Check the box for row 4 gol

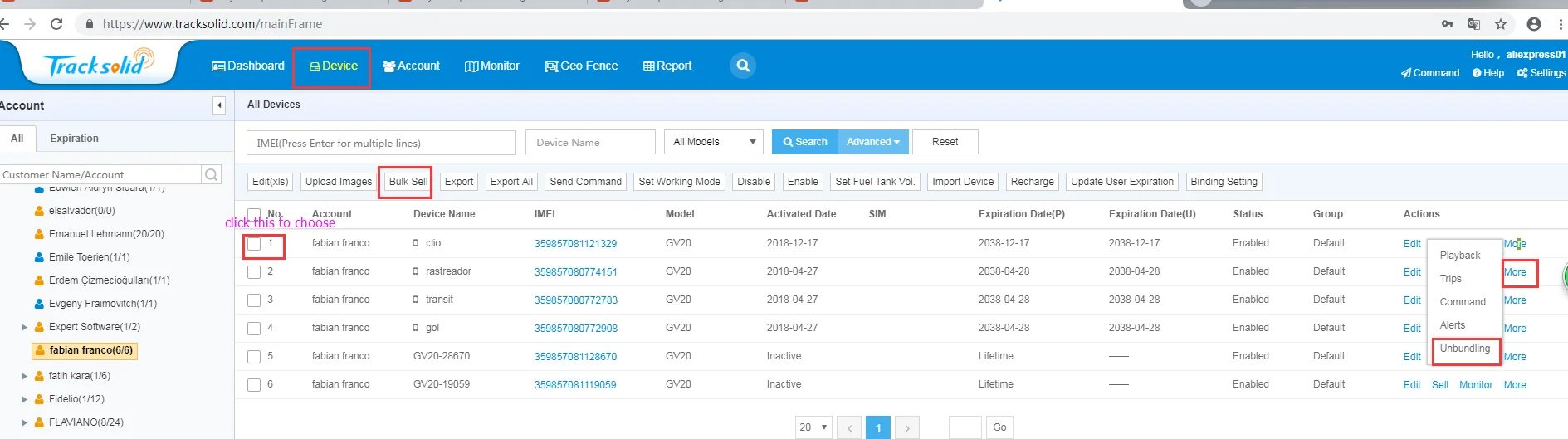click(x=254, y=329)
